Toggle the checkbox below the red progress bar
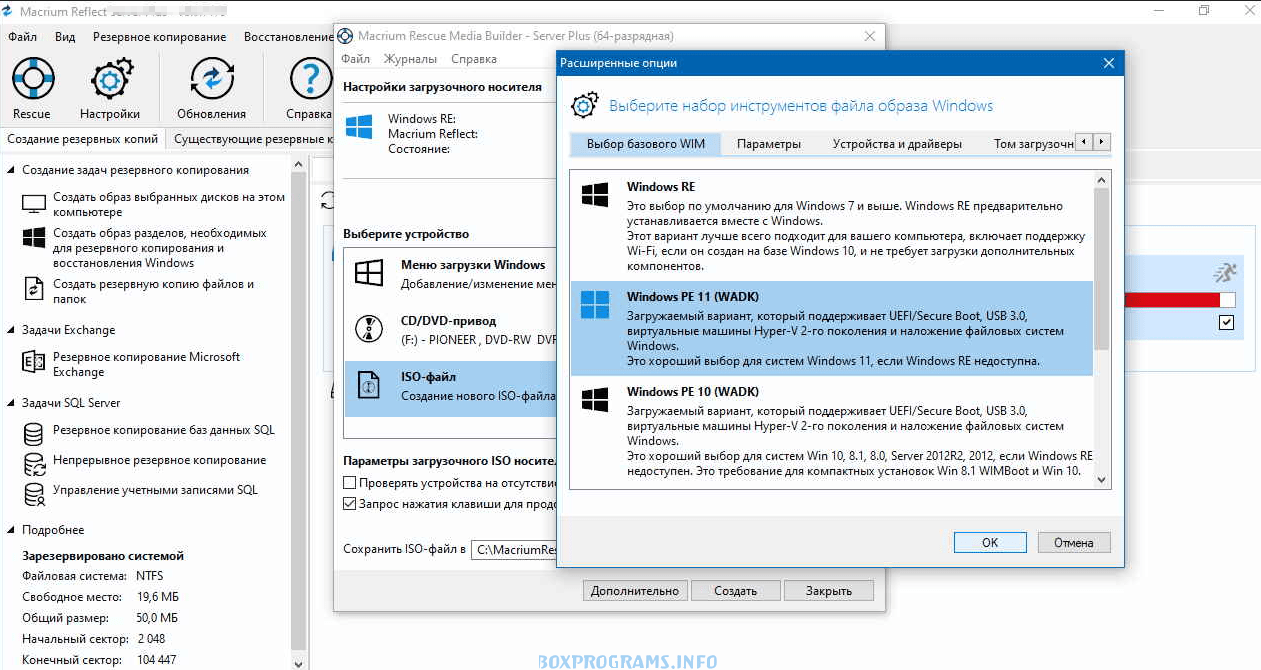Viewport: 1261px width, 670px height. coord(1227,322)
